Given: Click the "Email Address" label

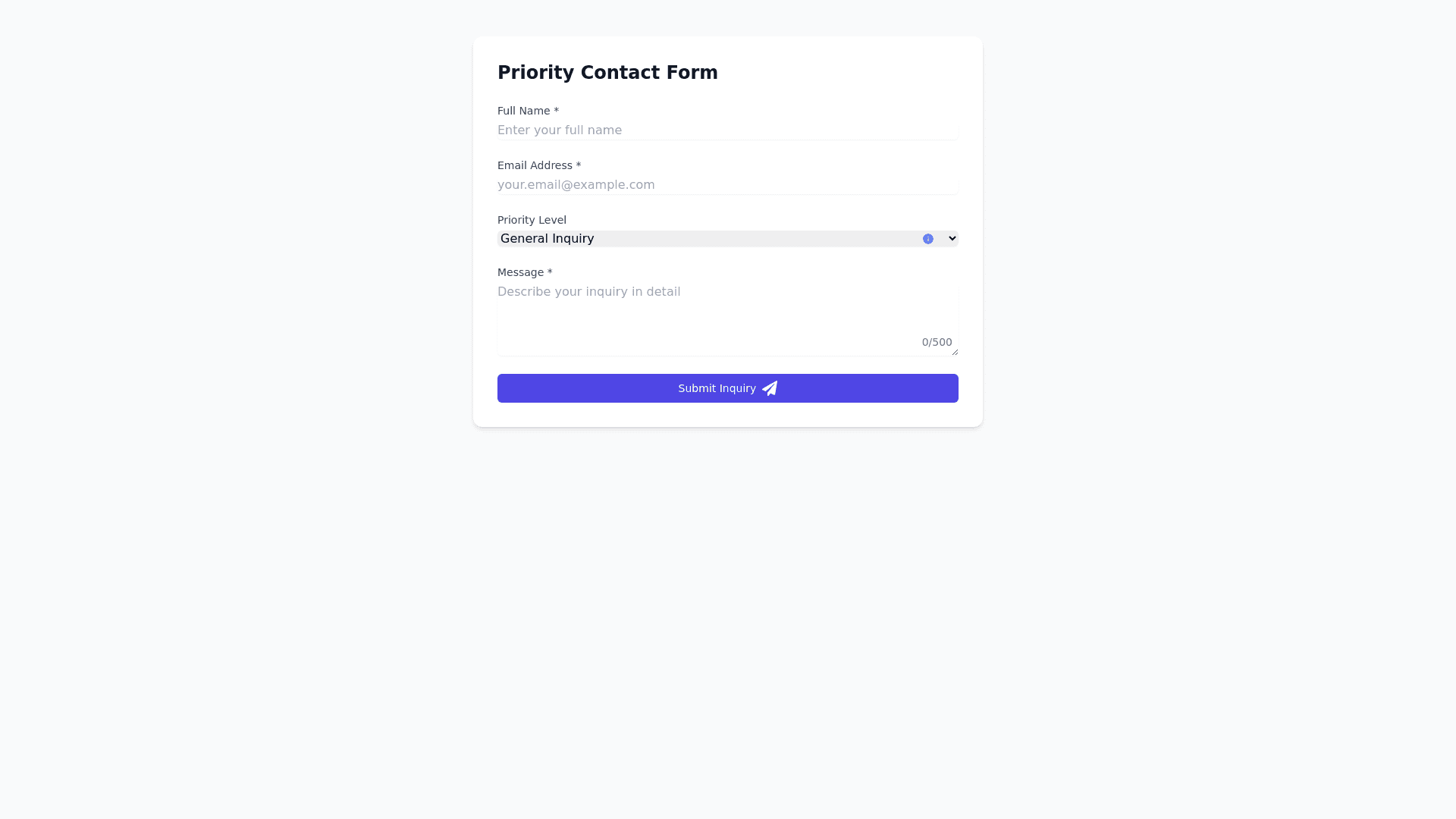Looking at the screenshot, I should (535, 165).
